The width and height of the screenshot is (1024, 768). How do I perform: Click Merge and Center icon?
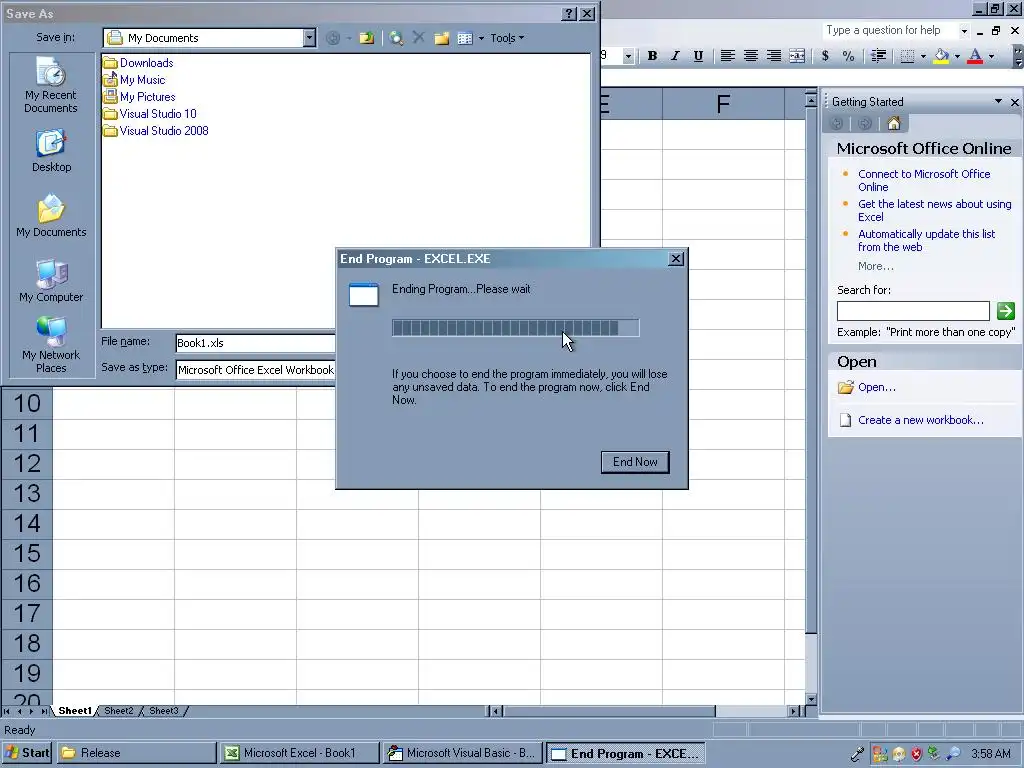797,56
